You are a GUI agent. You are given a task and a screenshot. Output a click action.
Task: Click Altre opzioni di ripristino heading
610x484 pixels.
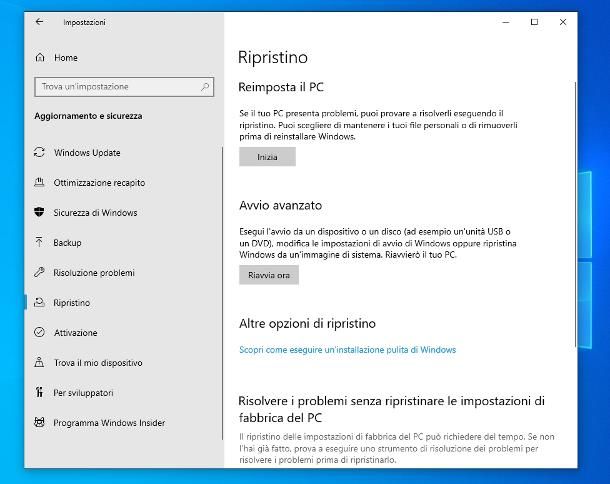(307, 323)
